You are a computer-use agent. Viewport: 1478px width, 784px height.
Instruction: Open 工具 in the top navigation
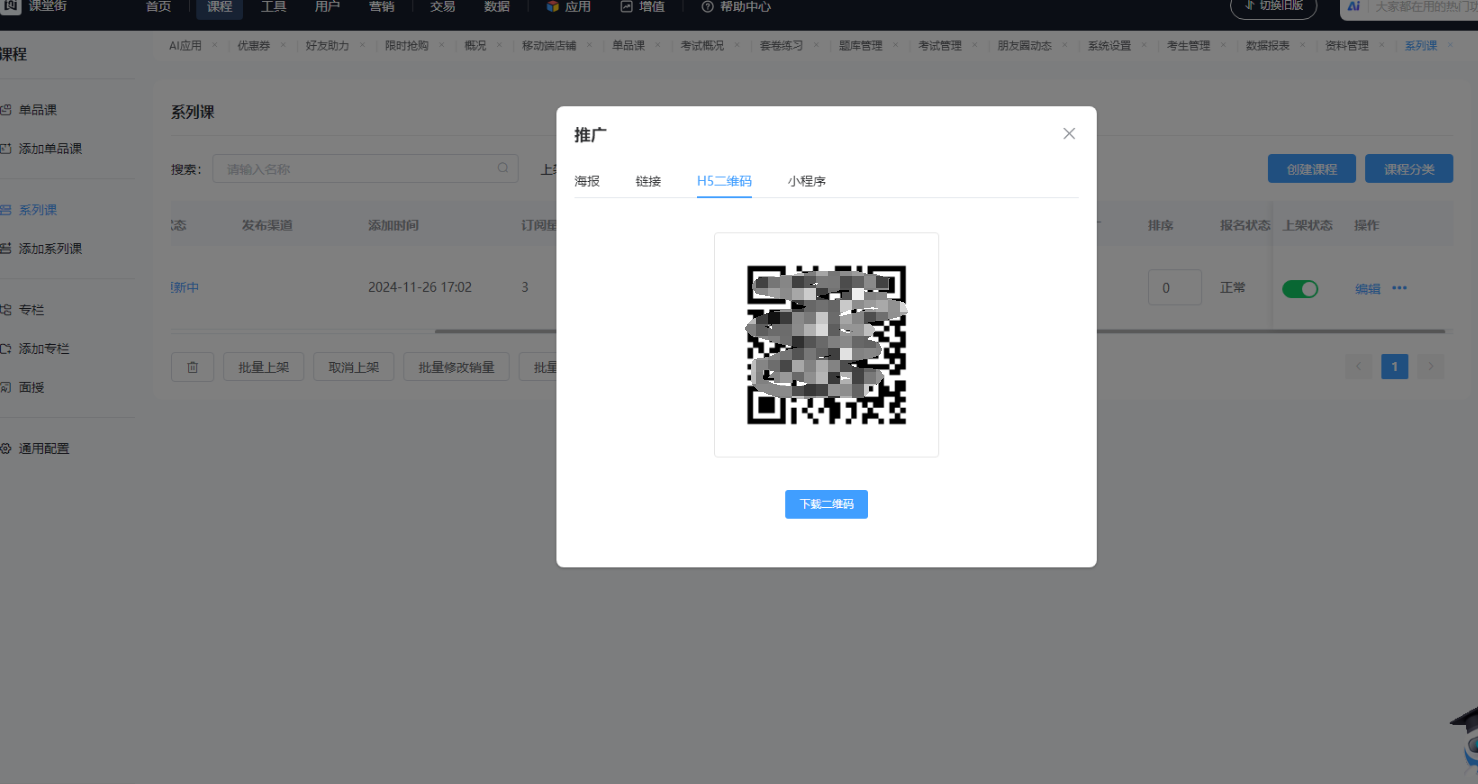pyautogui.click(x=273, y=7)
